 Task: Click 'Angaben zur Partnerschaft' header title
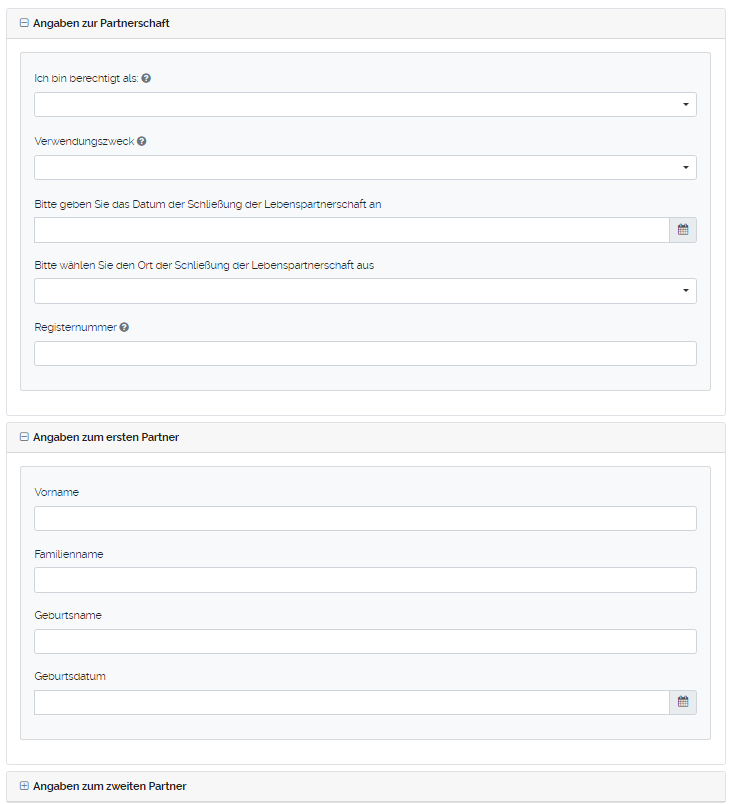[101, 23]
